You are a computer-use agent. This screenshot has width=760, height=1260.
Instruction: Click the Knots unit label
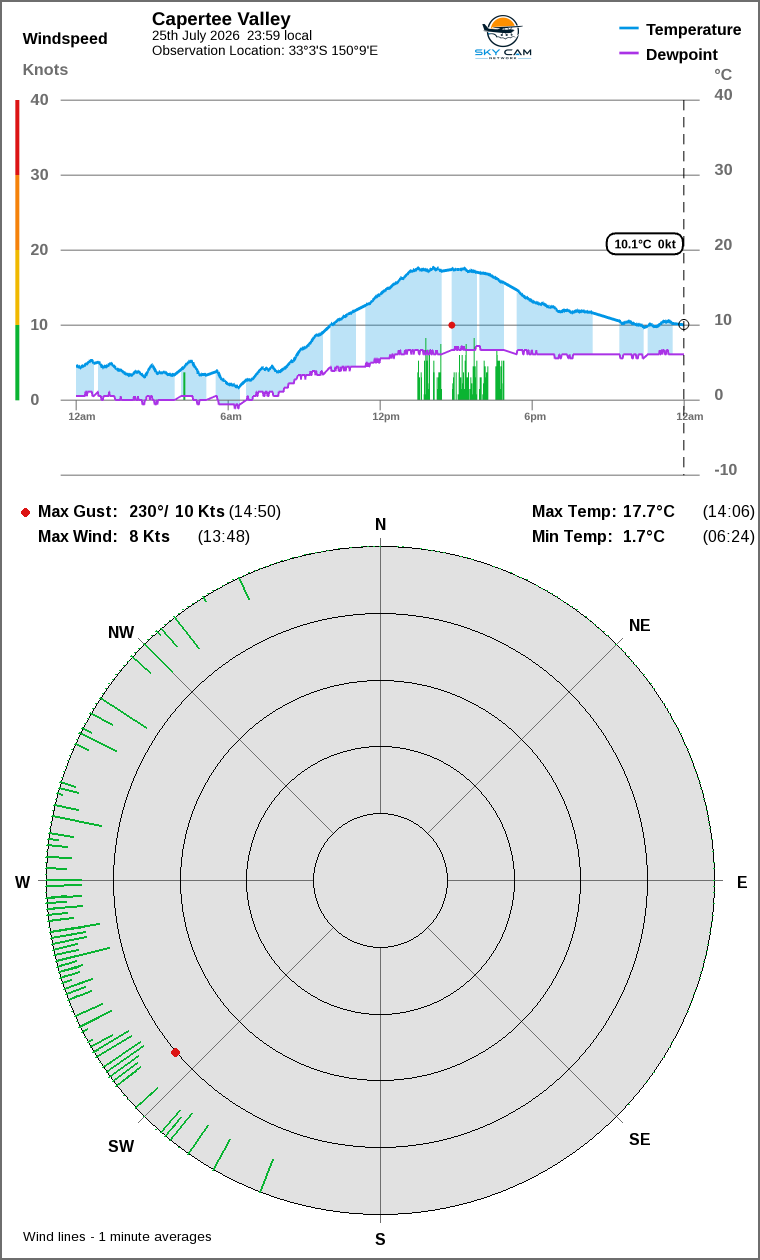coord(45,70)
